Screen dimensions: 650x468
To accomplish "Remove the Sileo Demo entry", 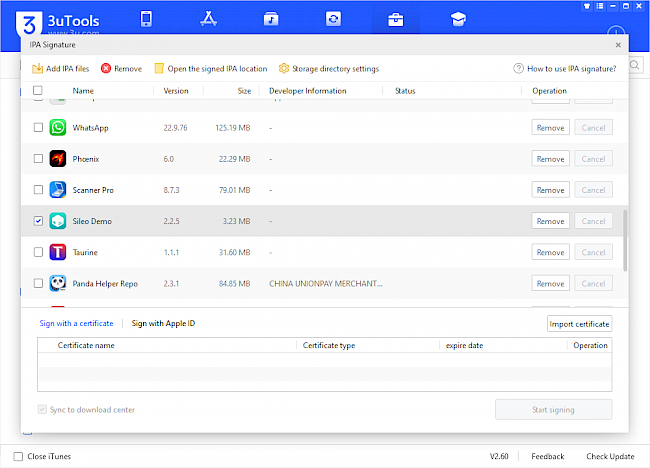I will coord(551,221).
